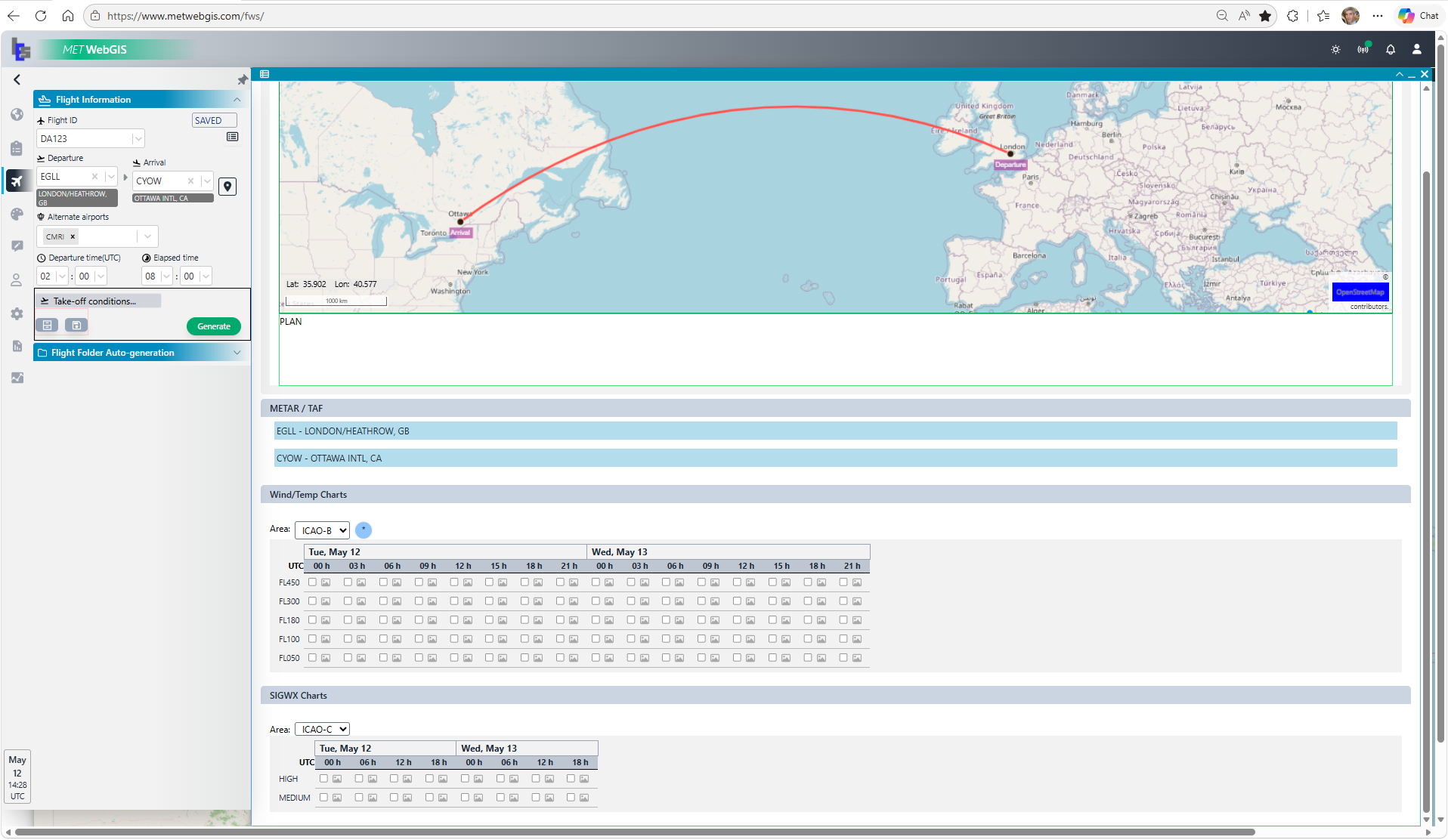Open the color palette sidebar section

coord(17,215)
